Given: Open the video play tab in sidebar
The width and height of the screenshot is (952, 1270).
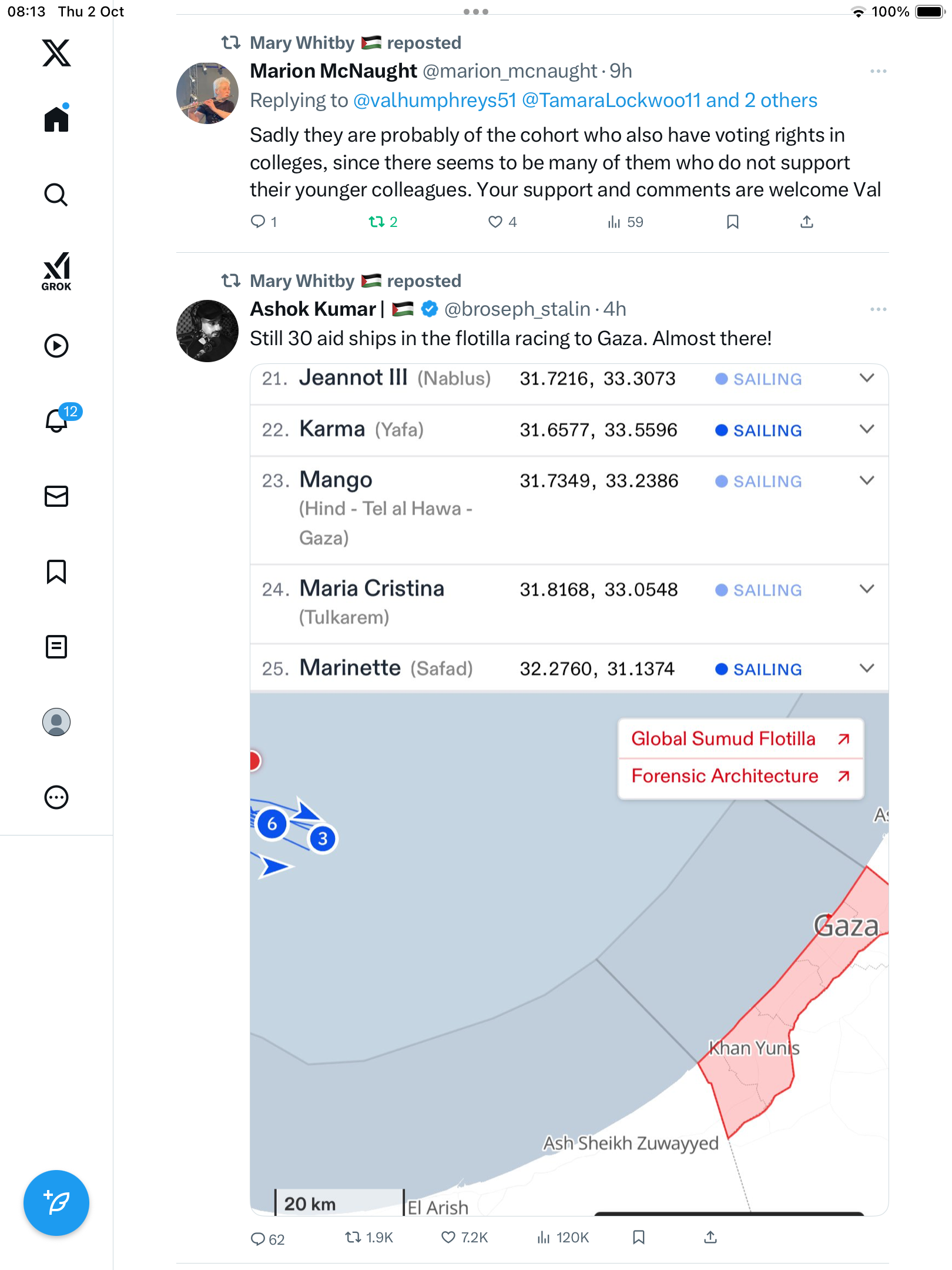Looking at the screenshot, I should (56, 346).
